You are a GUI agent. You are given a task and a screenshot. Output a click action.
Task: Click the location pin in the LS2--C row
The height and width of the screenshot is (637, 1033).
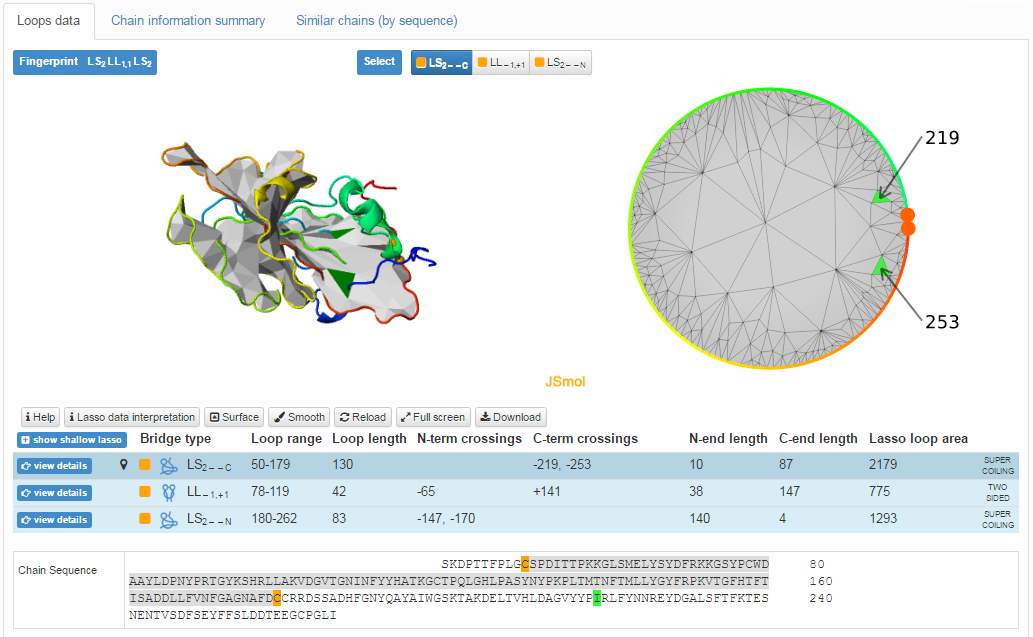click(x=123, y=465)
